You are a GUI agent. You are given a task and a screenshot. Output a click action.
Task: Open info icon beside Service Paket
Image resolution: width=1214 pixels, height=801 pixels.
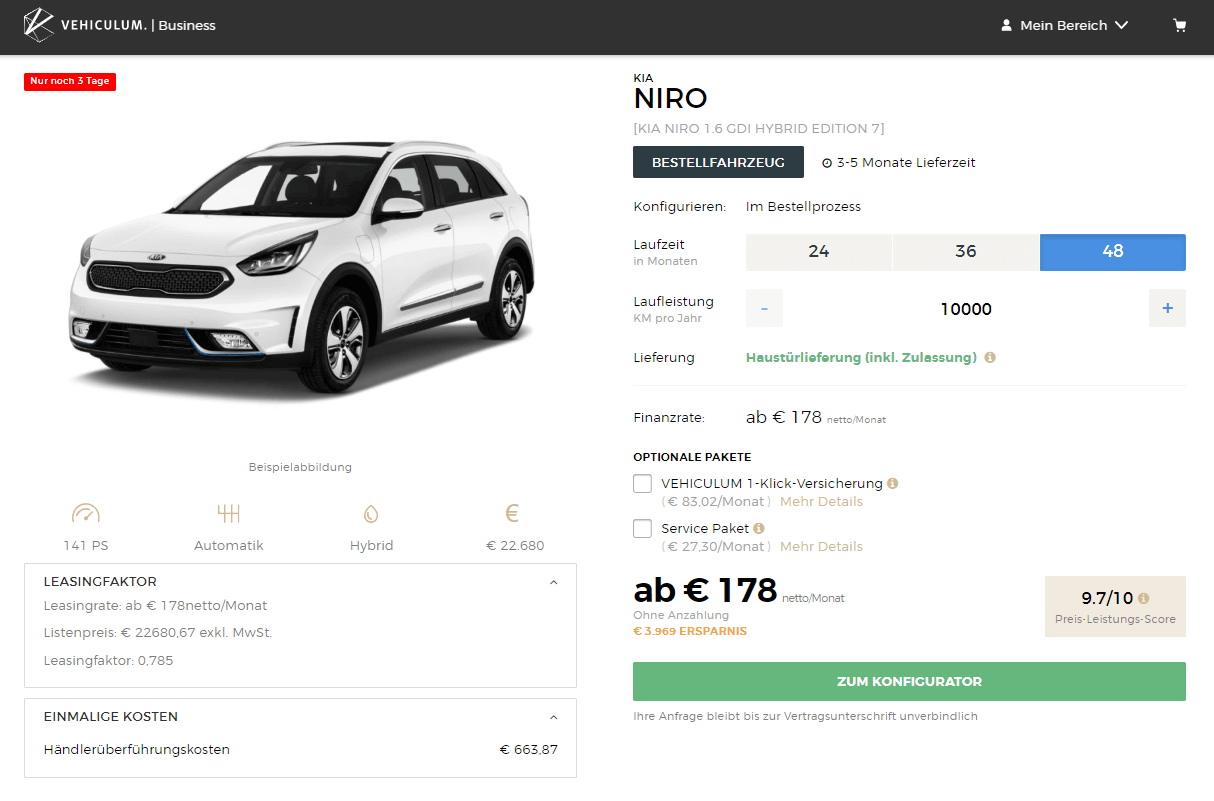[759, 528]
